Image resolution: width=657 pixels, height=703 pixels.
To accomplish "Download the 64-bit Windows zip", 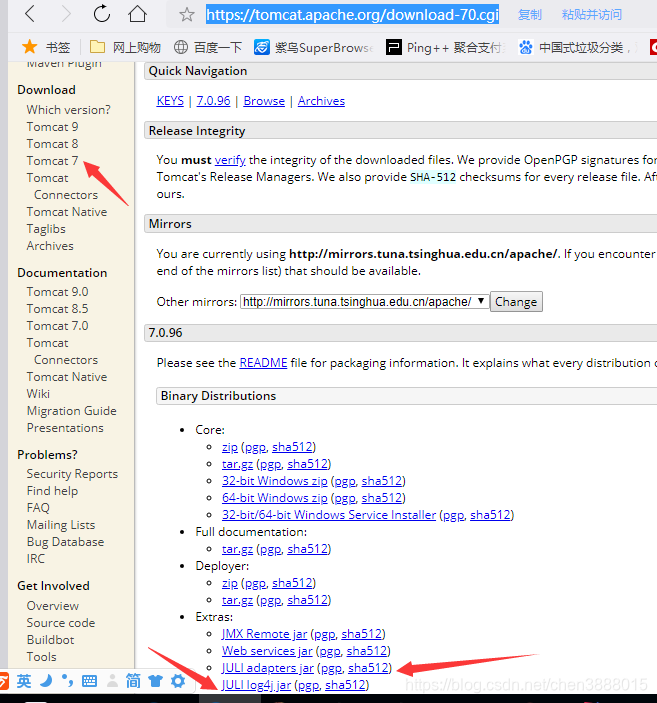I will (274, 498).
